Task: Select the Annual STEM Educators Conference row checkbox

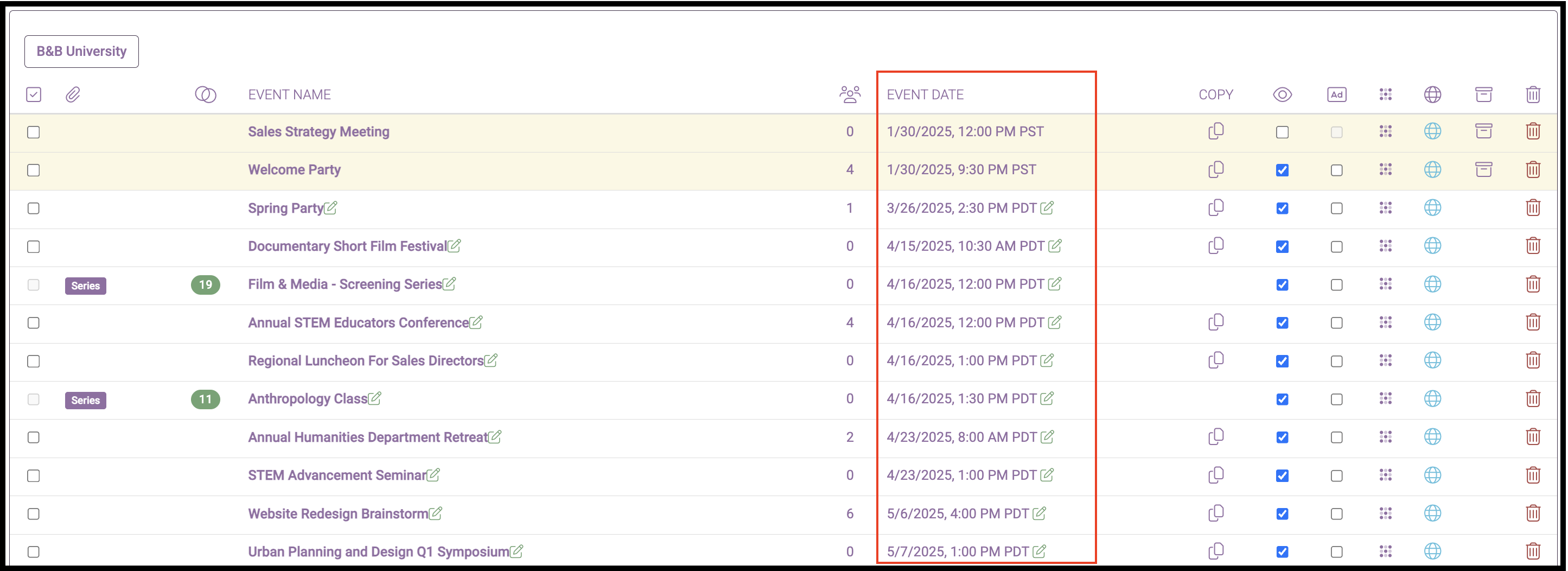Action: pyautogui.click(x=34, y=323)
